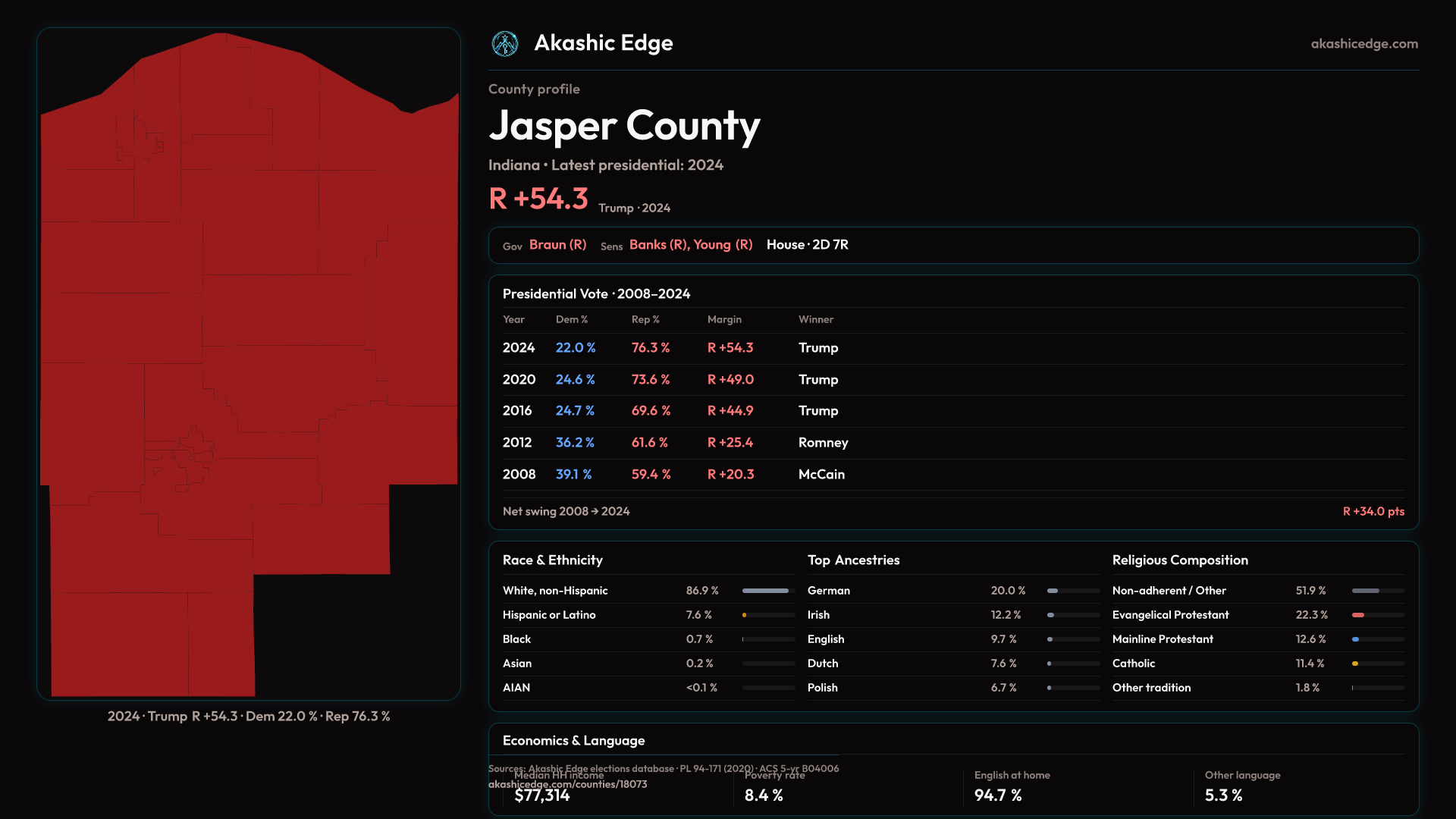Click the House 2D 7R label

(x=807, y=245)
